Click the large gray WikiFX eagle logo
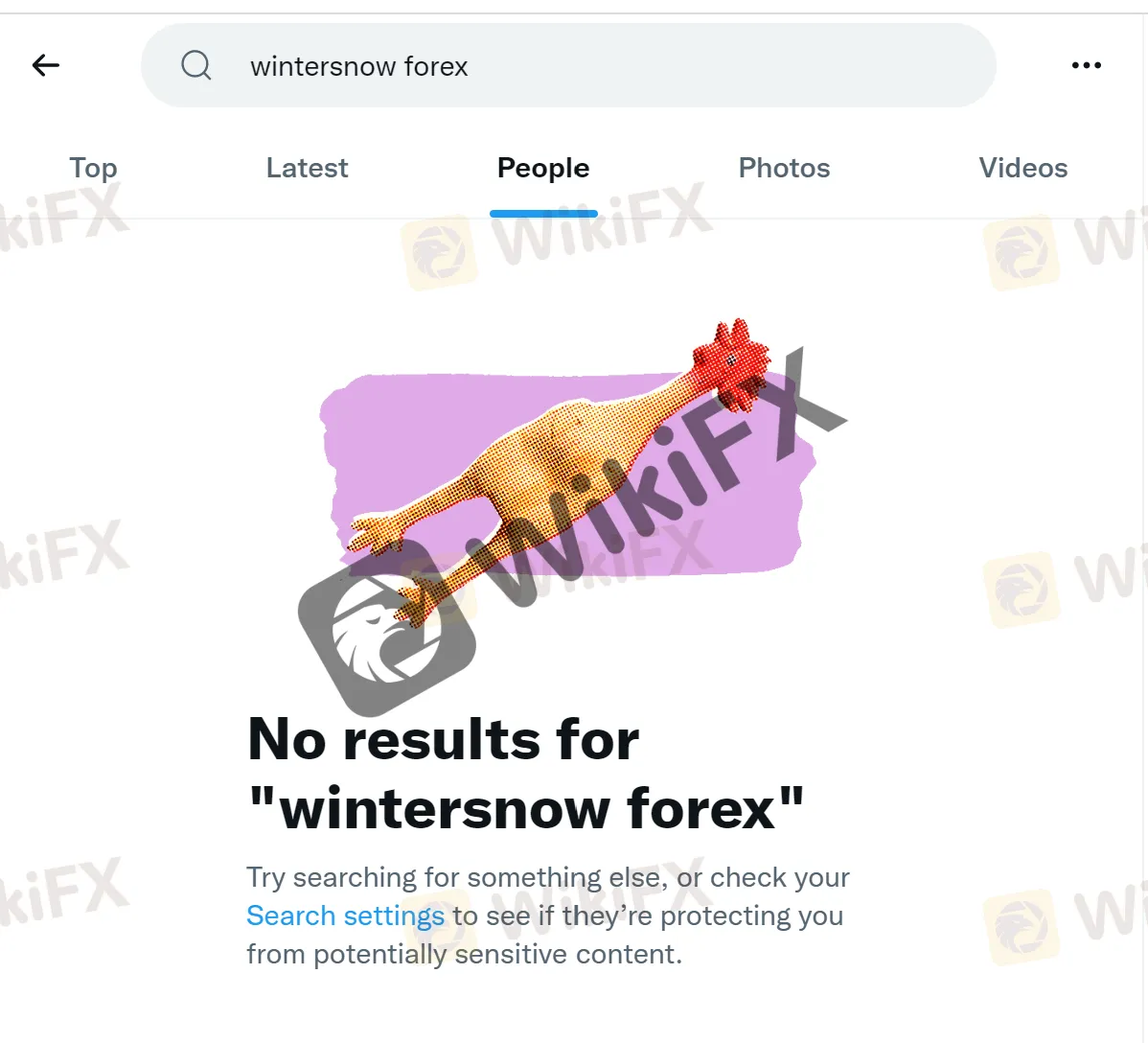Image resolution: width=1148 pixels, height=1043 pixels. pos(387,628)
